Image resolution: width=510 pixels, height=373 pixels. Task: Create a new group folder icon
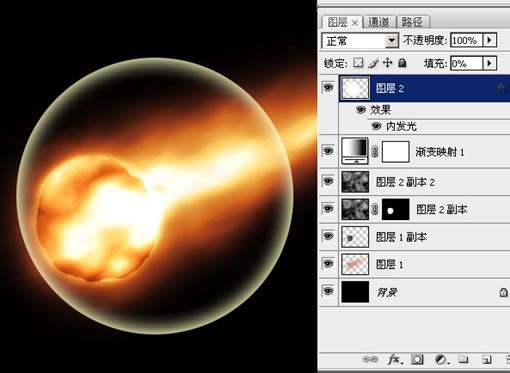[463, 359]
